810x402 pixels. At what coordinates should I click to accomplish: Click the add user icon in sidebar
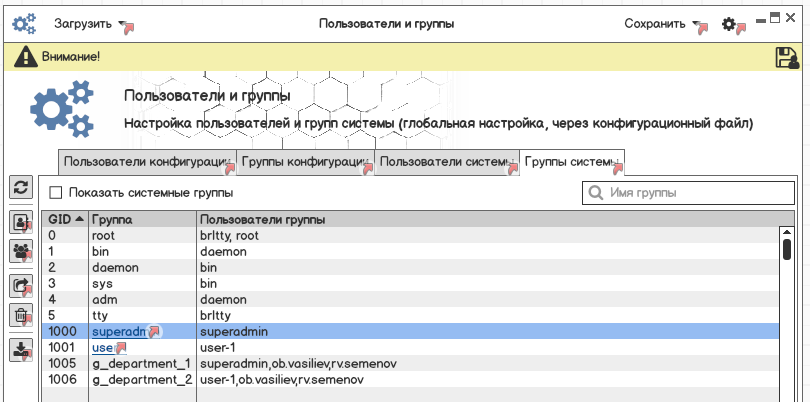pyautogui.click(x=21, y=223)
